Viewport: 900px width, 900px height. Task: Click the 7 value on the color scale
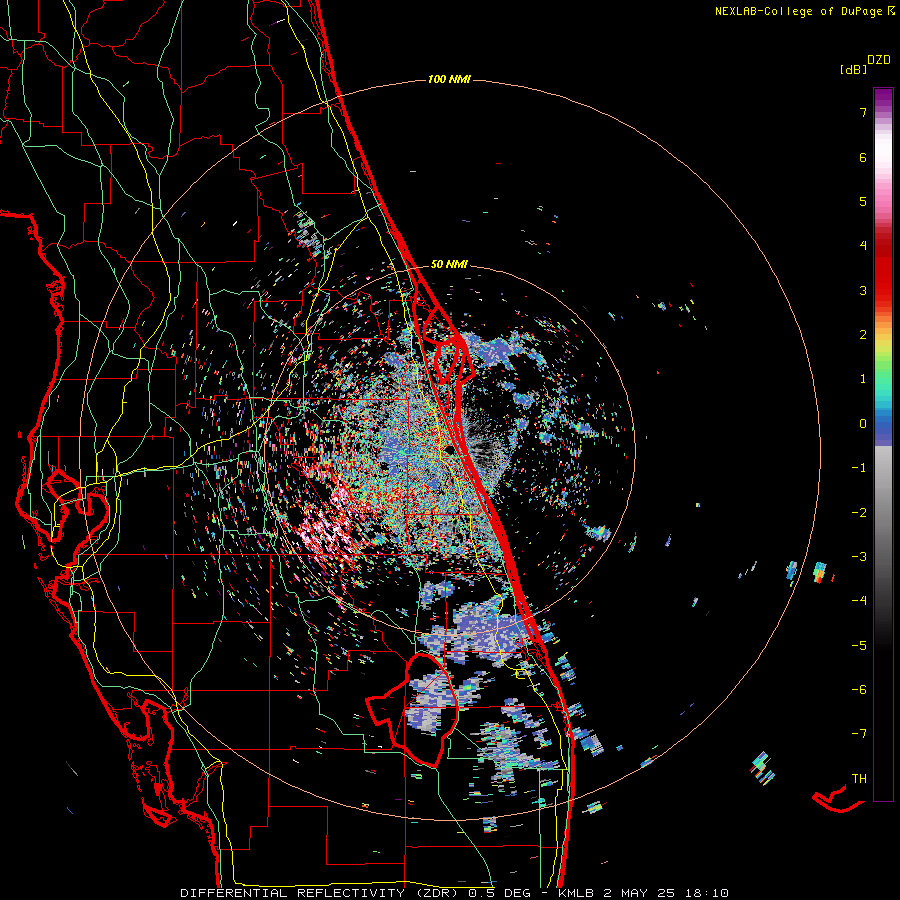pos(863,112)
